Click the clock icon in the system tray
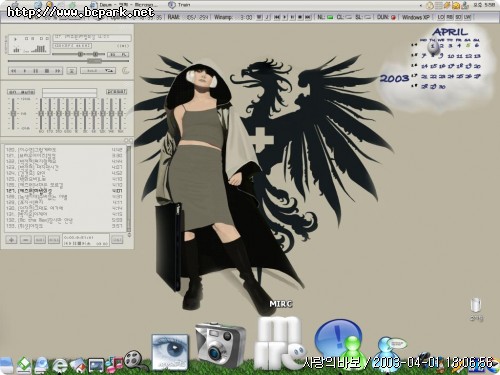 (430, 5)
